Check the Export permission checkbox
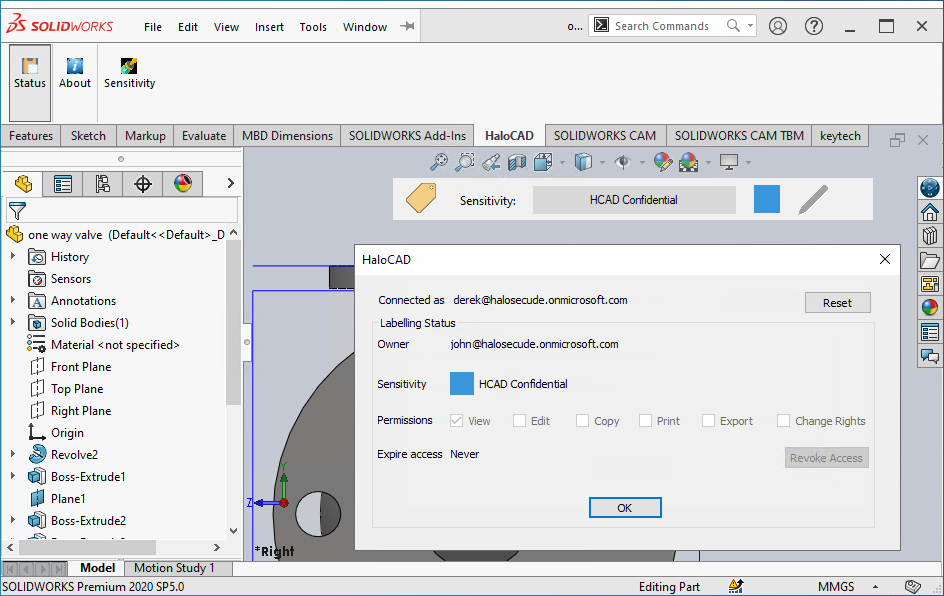 708,420
